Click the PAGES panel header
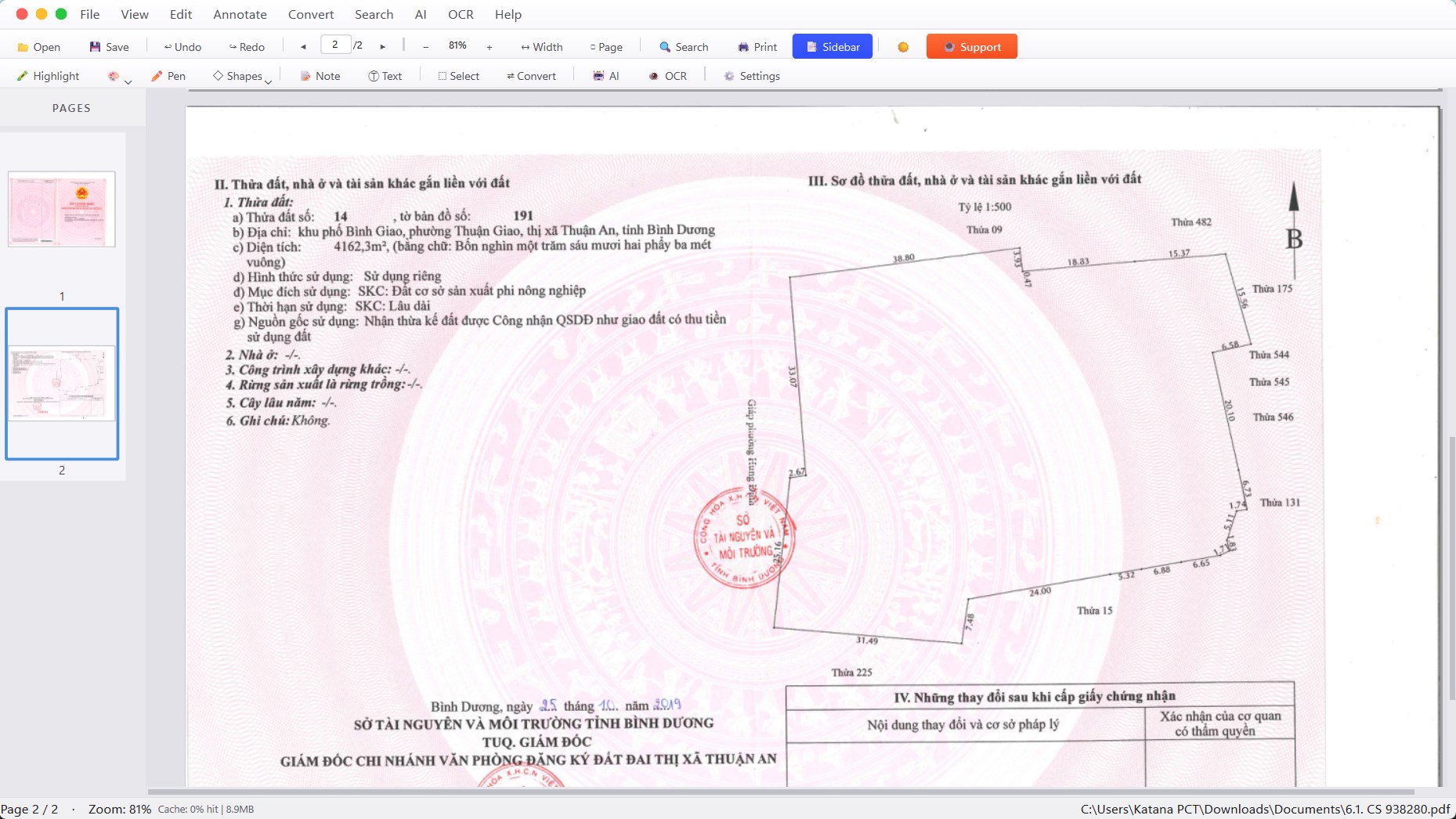This screenshot has width=1456, height=819. pos(71,108)
